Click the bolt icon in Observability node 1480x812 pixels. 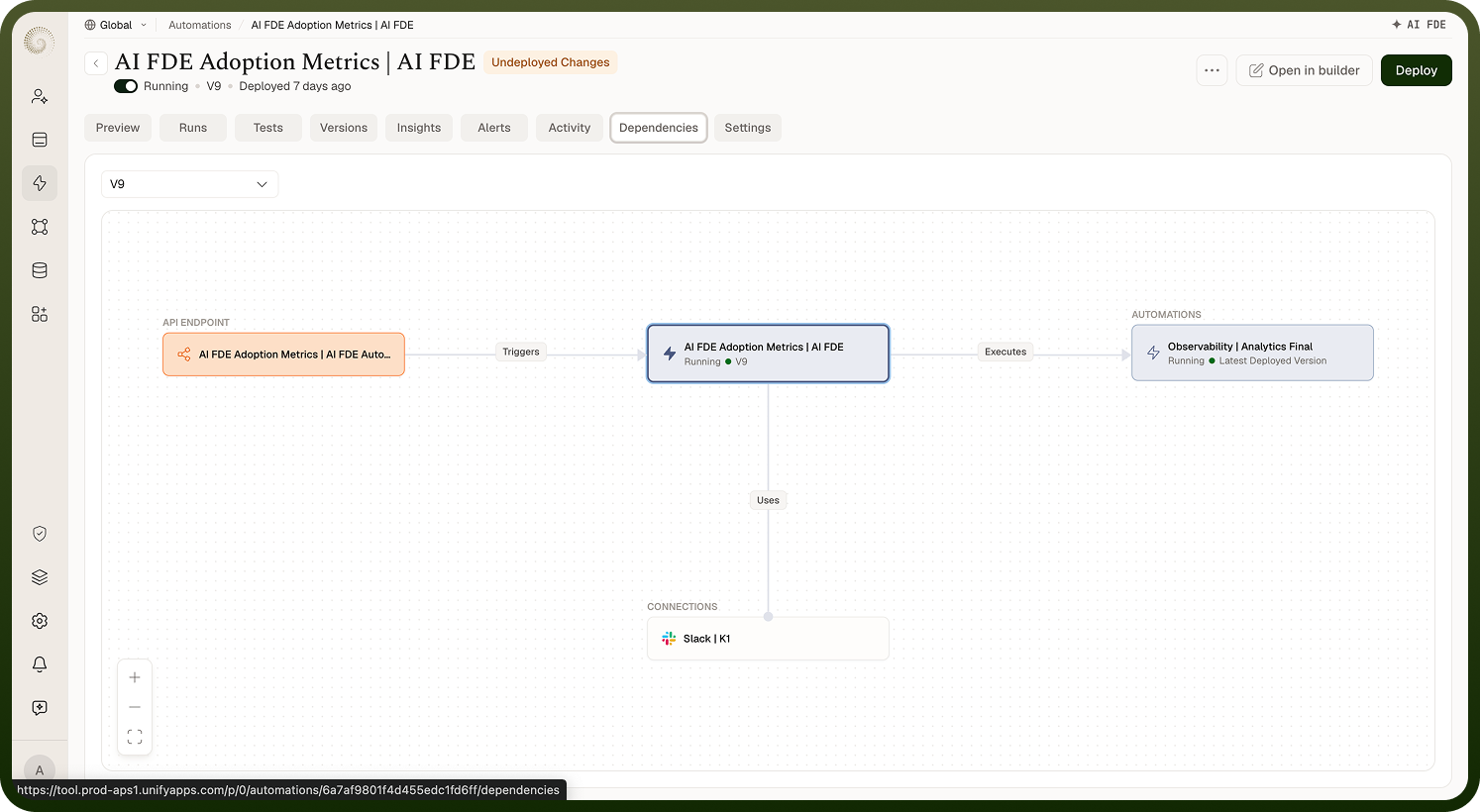pos(1153,353)
